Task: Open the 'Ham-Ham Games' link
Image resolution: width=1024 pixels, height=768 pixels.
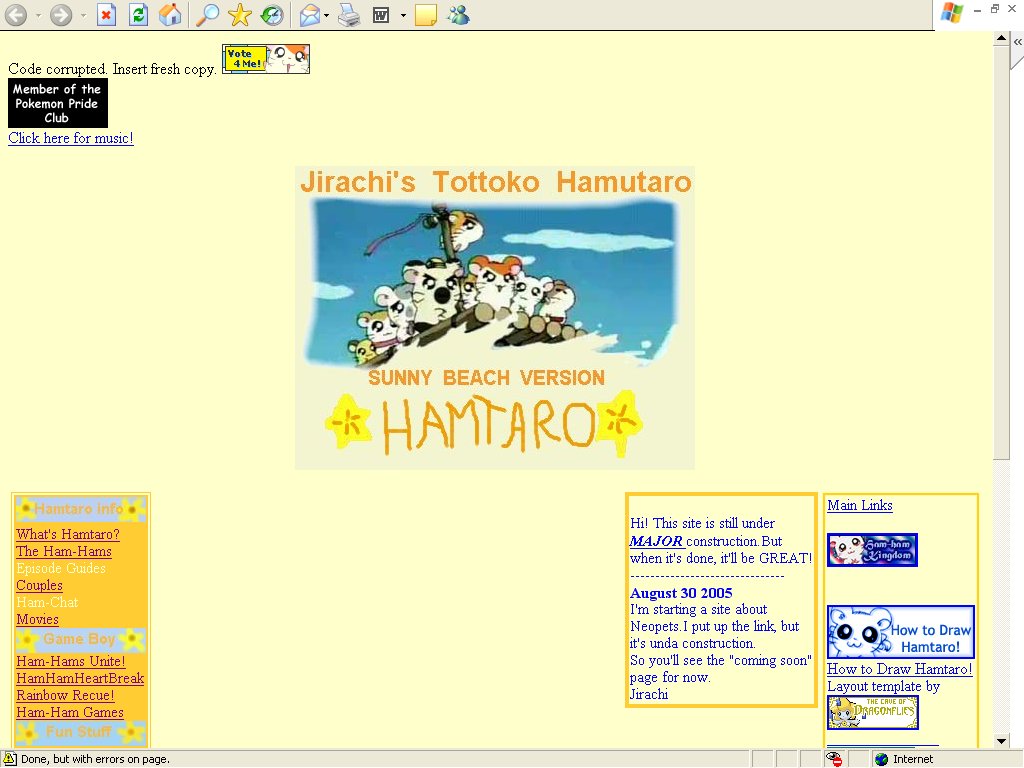Action: pos(70,712)
